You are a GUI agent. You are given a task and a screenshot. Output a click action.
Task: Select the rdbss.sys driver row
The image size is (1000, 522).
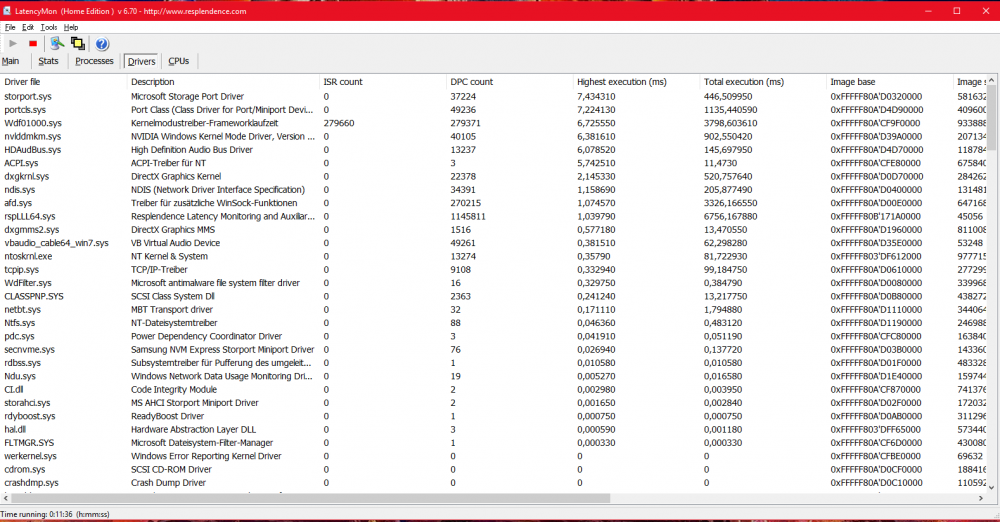coord(494,362)
